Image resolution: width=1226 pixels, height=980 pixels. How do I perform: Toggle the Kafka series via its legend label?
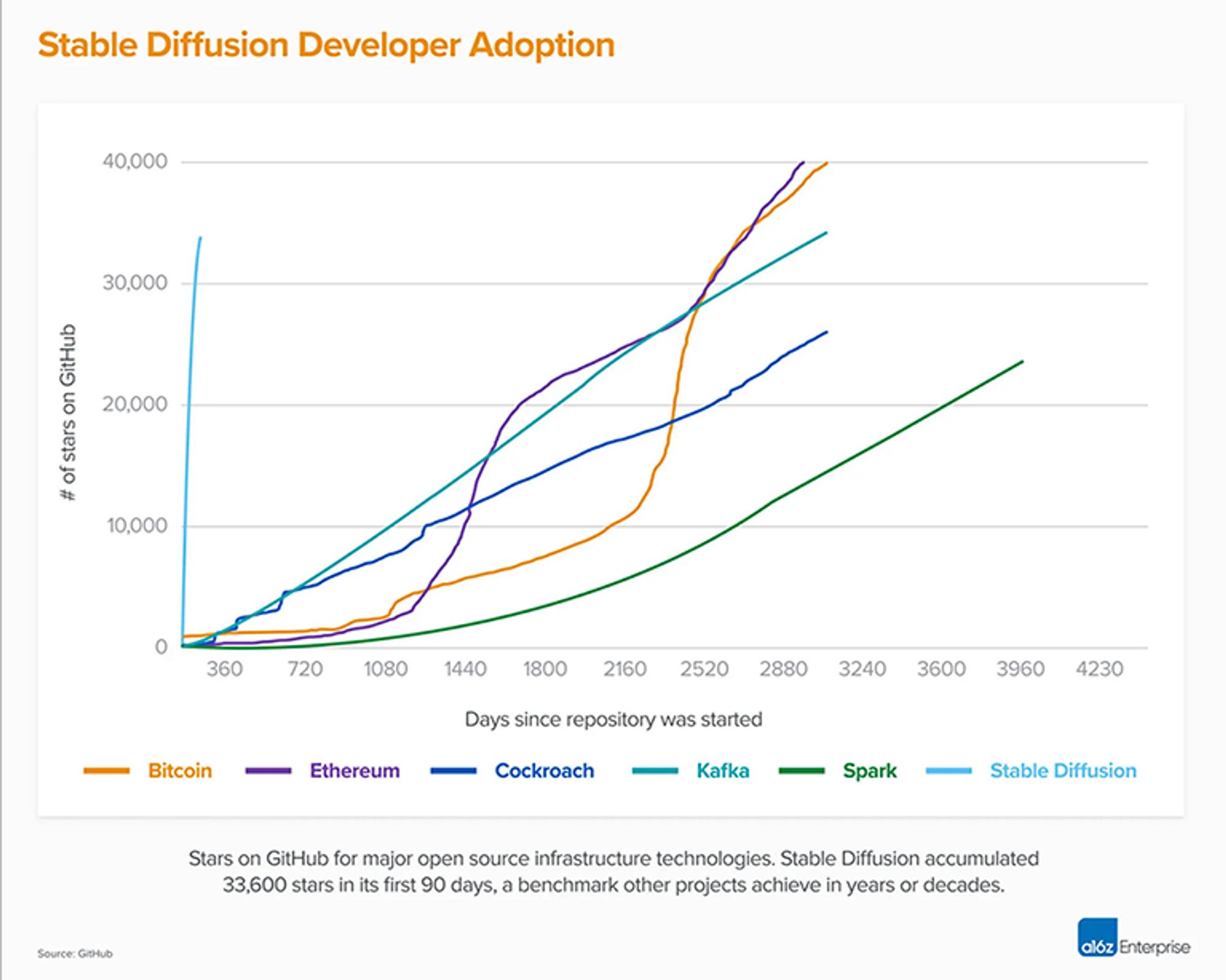pos(723,772)
